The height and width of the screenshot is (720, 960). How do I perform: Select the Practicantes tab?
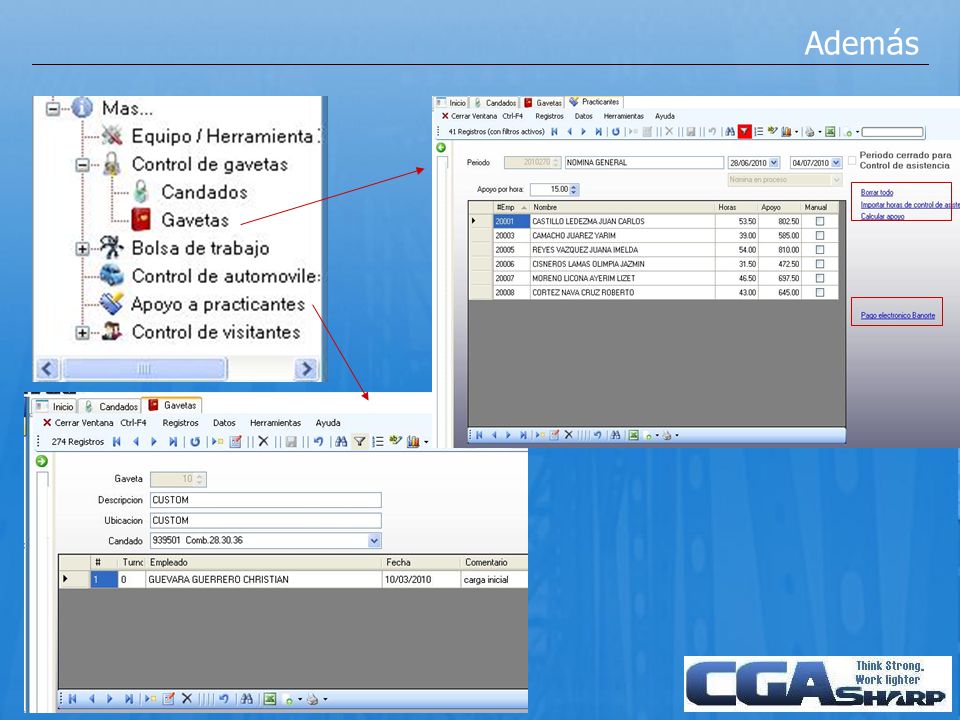[x=594, y=102]
